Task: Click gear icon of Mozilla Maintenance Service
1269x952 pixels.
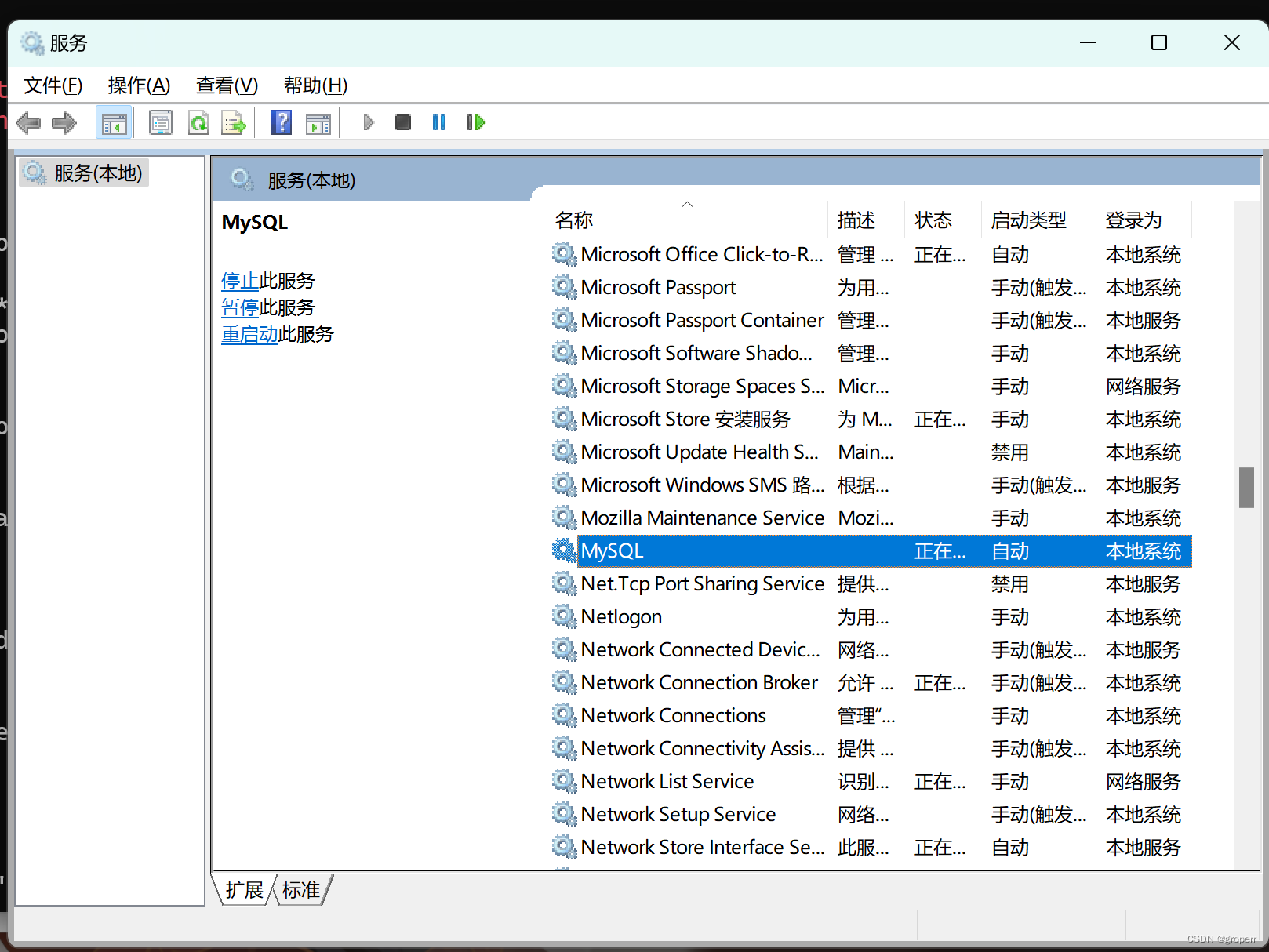Action: (563, 518)
